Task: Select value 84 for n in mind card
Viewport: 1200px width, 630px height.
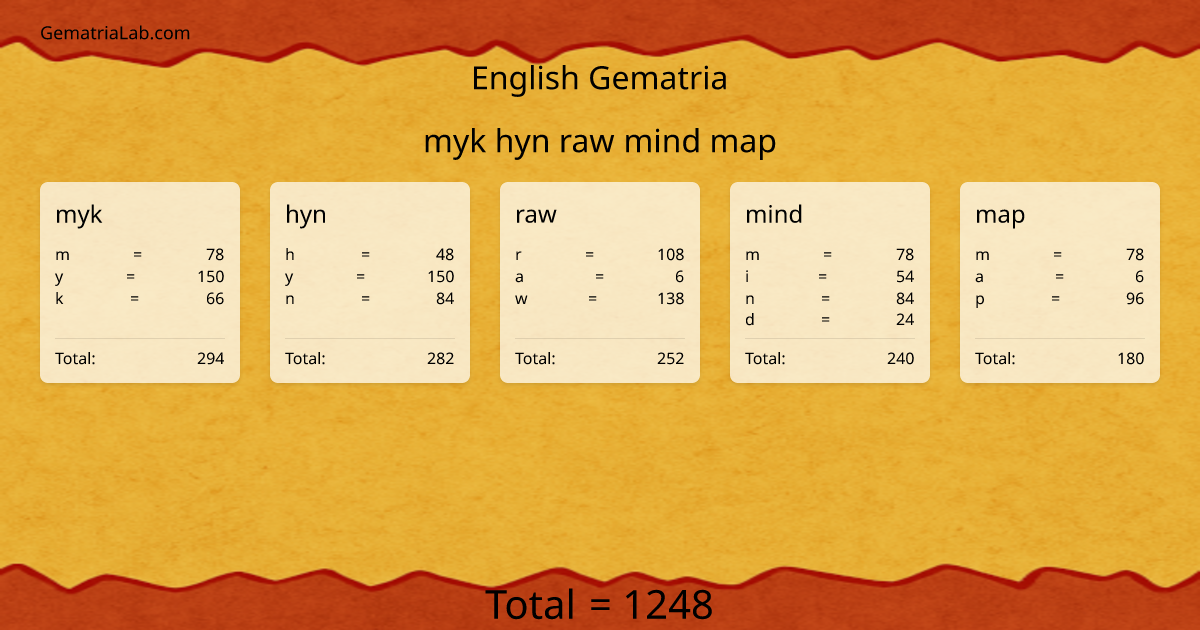Action: coord(905,299)
